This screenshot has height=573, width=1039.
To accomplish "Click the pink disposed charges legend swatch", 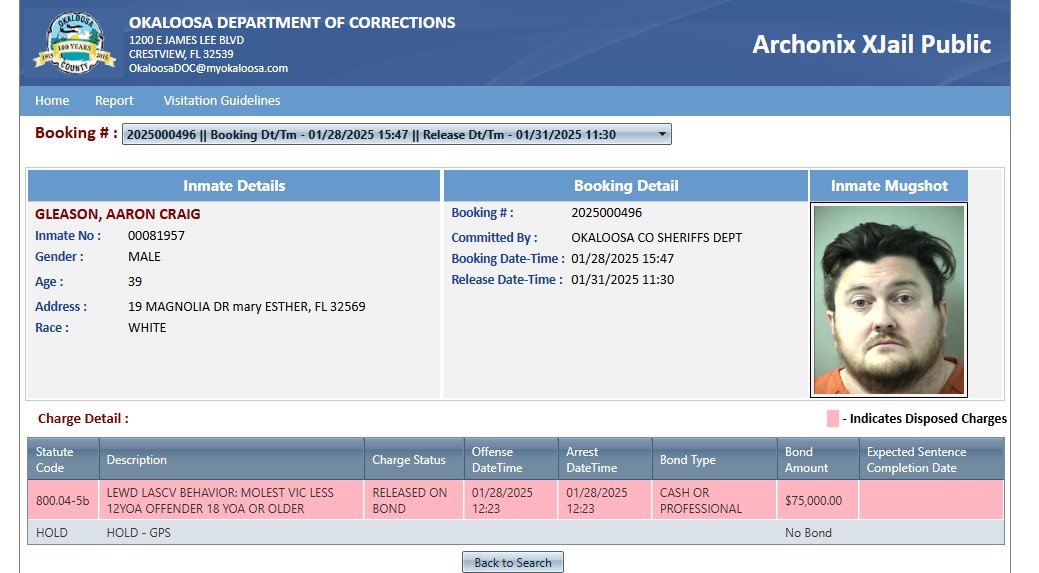I will click(832, 419).
